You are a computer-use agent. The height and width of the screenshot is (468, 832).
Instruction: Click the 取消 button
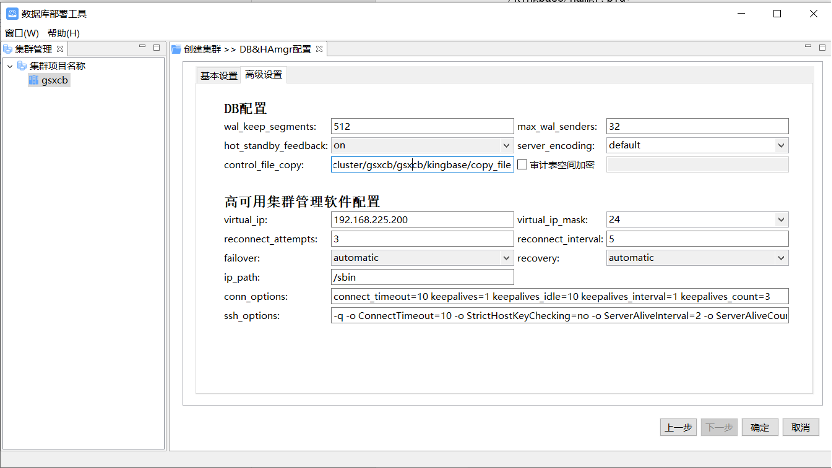coord(801,427)
